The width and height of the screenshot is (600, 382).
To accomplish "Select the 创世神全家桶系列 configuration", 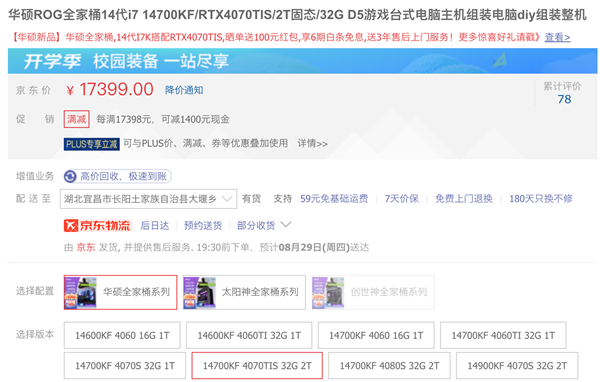I will point(373,292).
